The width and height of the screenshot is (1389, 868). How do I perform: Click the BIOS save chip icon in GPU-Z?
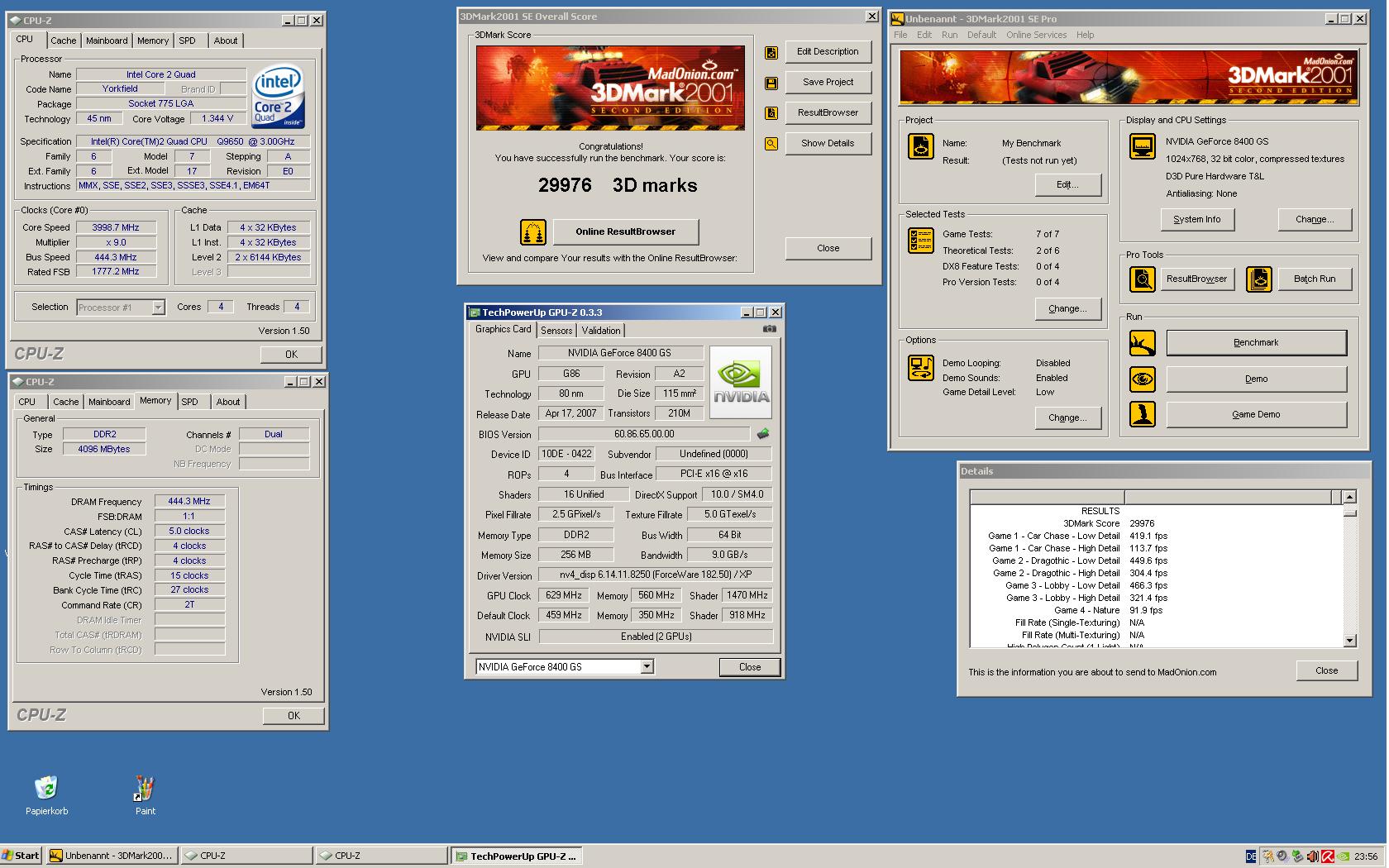[x=763, y=434]
